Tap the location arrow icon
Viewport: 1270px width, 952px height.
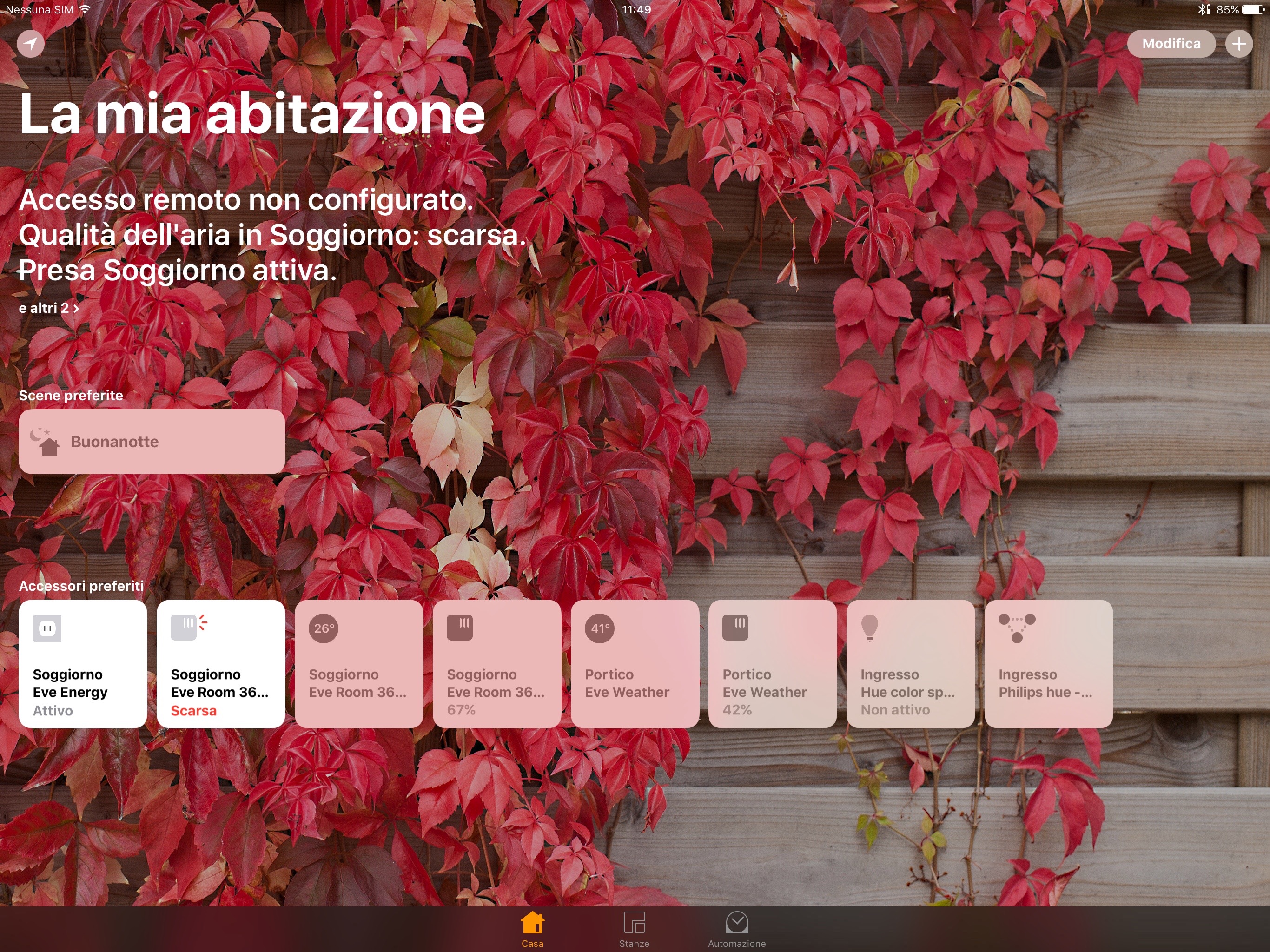click(x=30, y=44)
